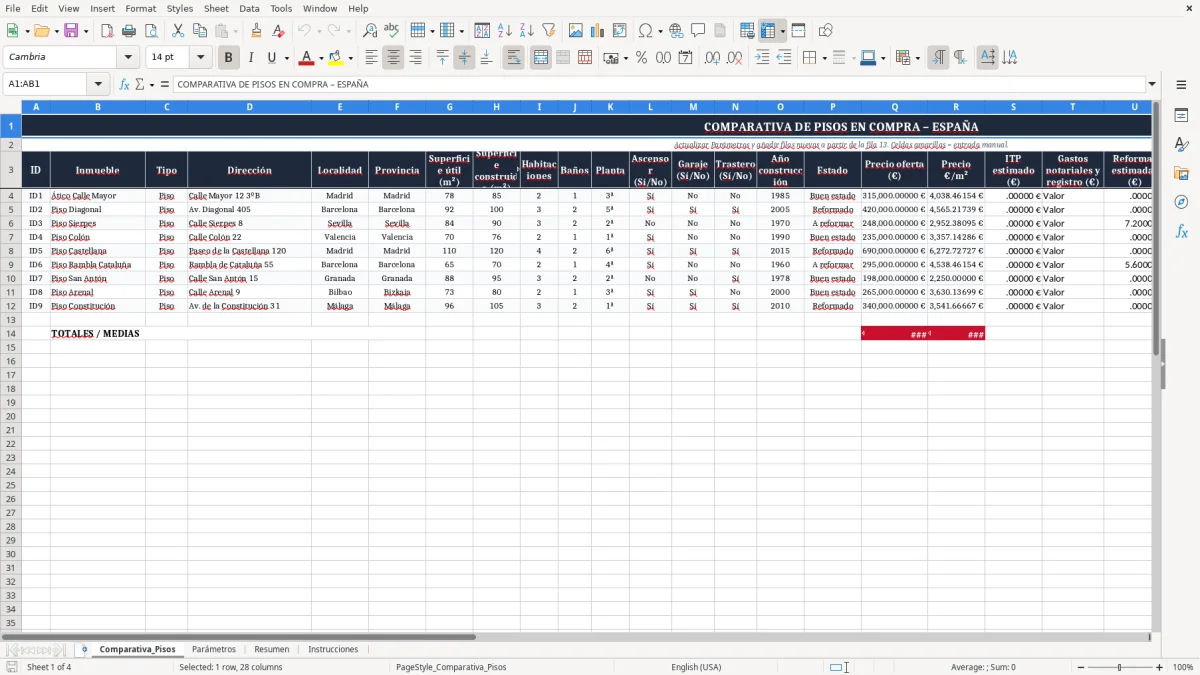Toggle Bold formatting
Viewport: 1200px width, 675px height.
(x=229, y=58)
